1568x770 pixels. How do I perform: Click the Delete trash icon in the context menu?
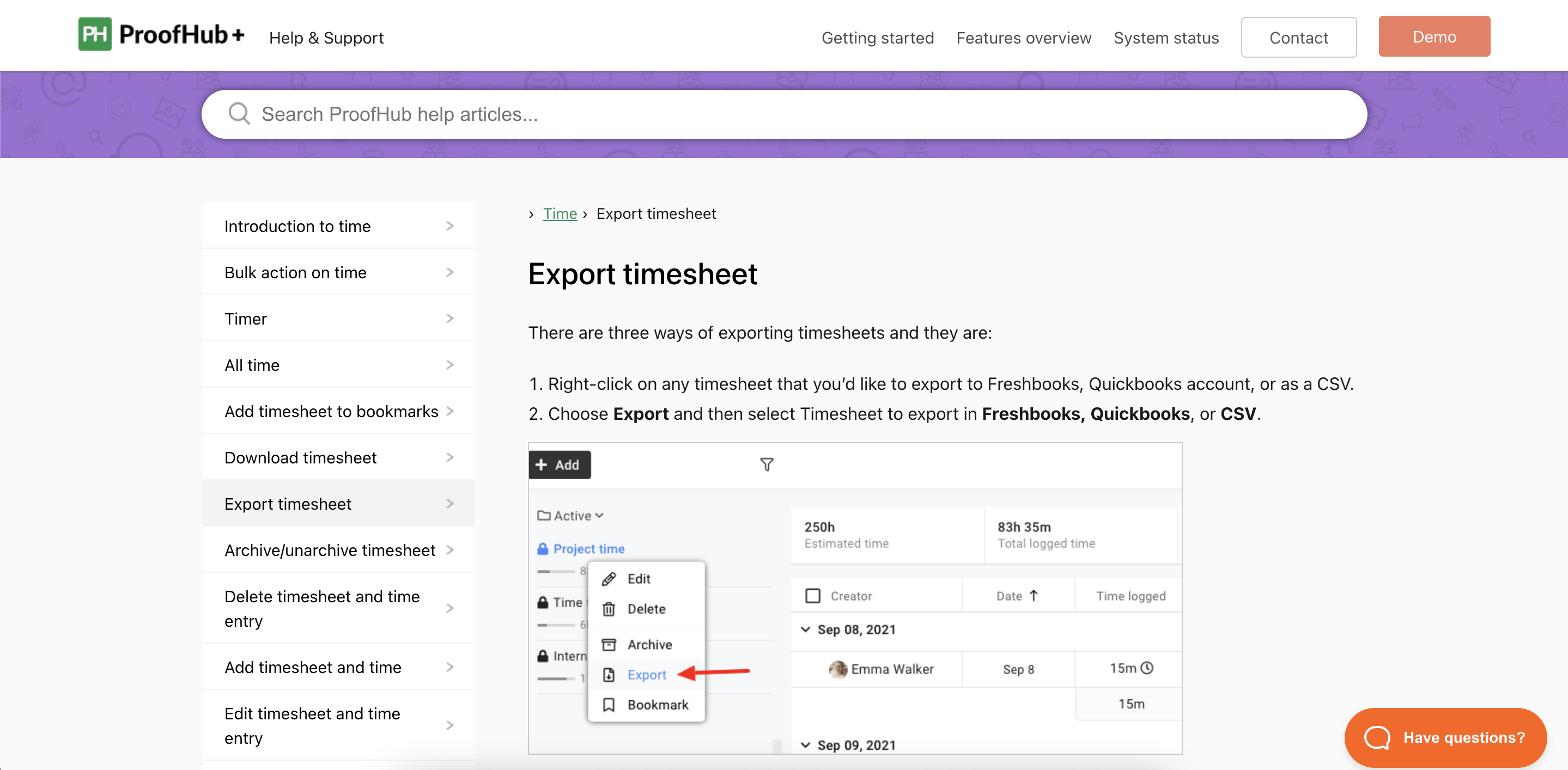(609, 609)
